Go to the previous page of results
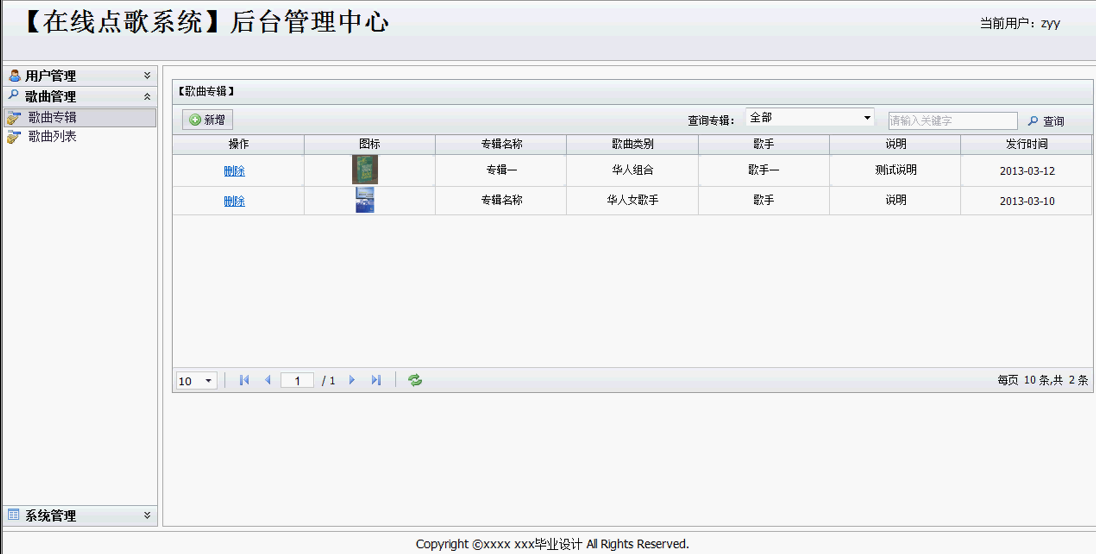 coord(267,380)
